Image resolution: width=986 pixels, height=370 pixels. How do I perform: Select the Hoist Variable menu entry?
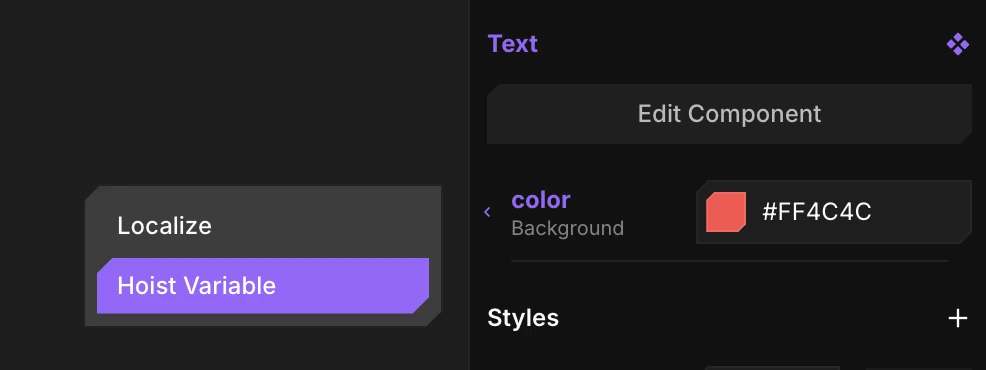263,286
